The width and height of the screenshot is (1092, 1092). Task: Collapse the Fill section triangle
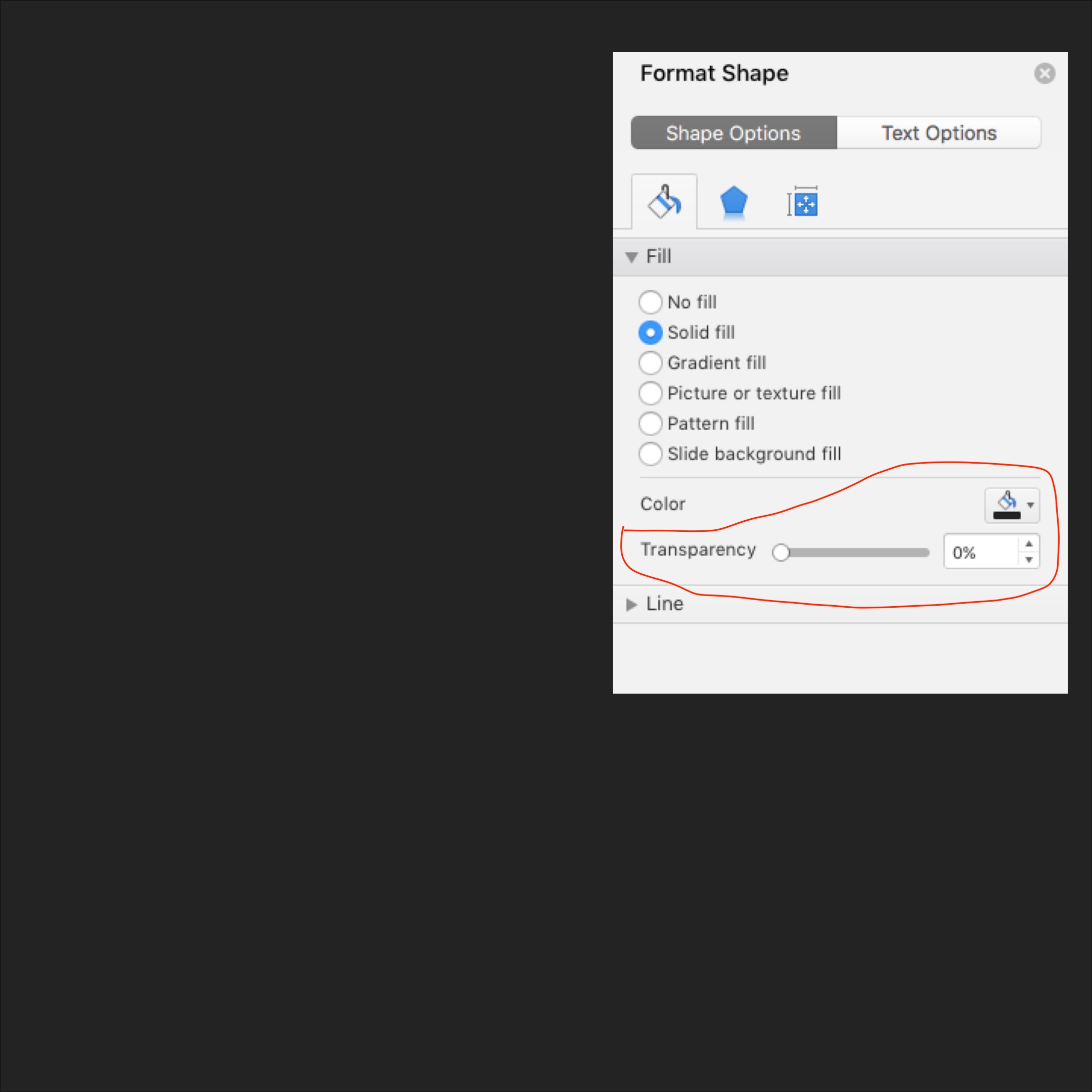[631, 257]
